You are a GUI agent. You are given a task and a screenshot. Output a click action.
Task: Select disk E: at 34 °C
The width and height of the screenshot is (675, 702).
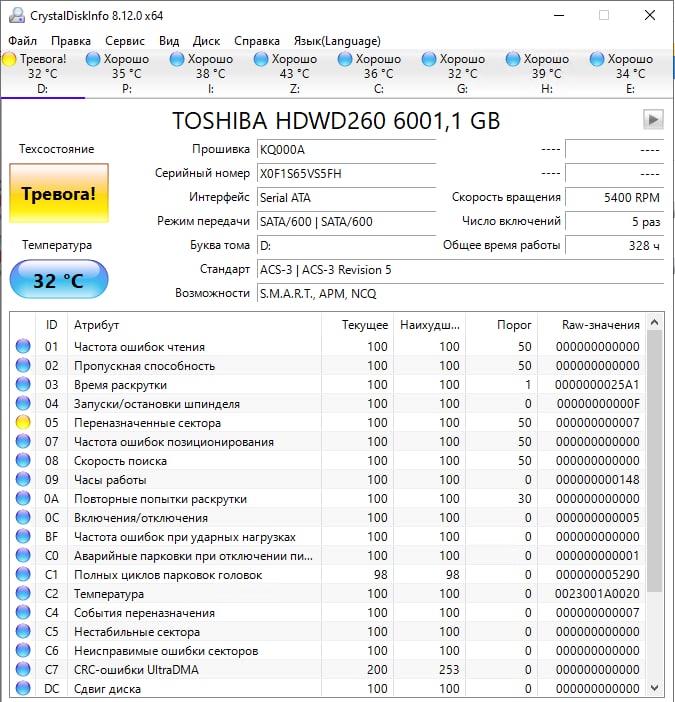tap(630, 73)
